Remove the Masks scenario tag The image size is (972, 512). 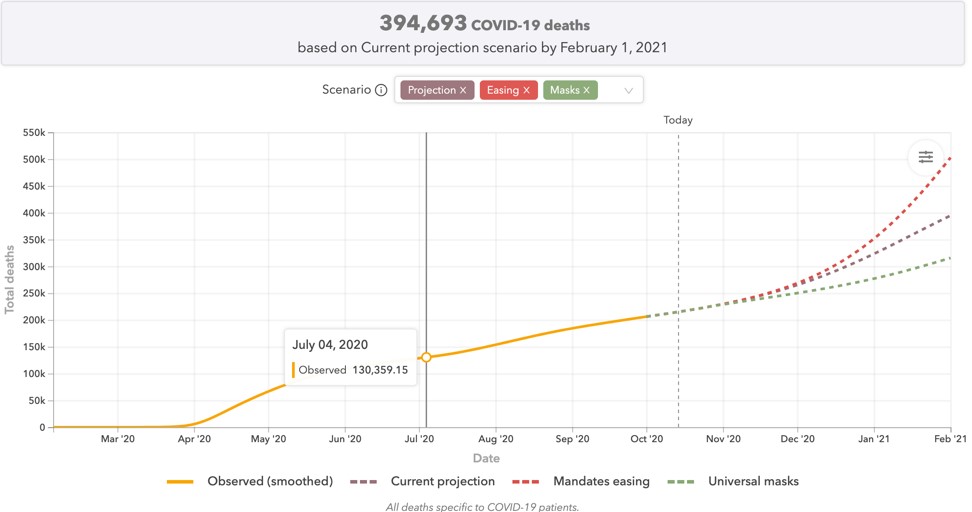[587, 90]
